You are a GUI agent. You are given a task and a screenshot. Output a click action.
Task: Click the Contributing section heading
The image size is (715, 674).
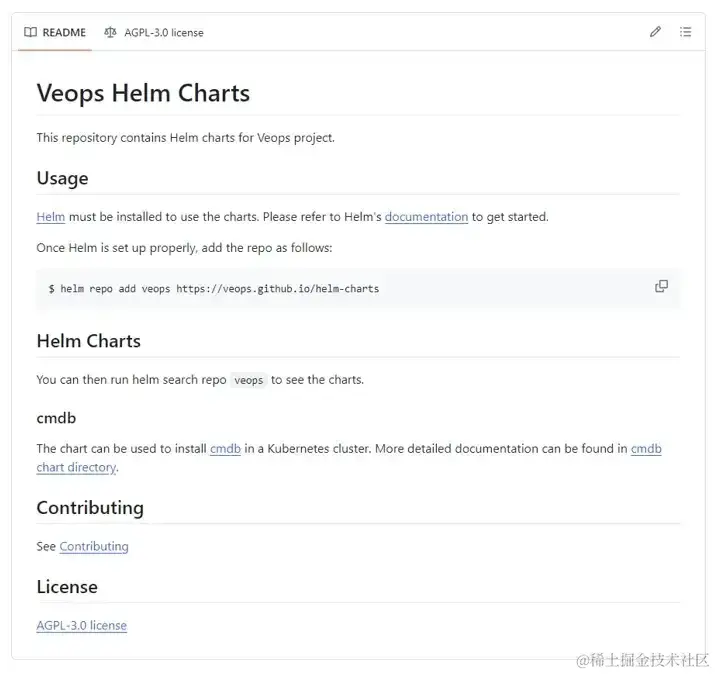pyautogui.click(x=90, y=508)
